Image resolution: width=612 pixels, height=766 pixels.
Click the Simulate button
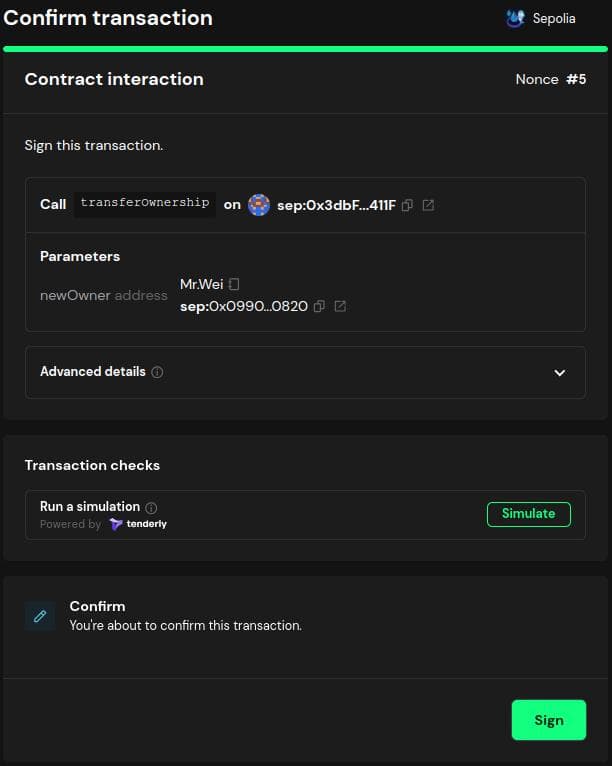[x=528, y=514]
